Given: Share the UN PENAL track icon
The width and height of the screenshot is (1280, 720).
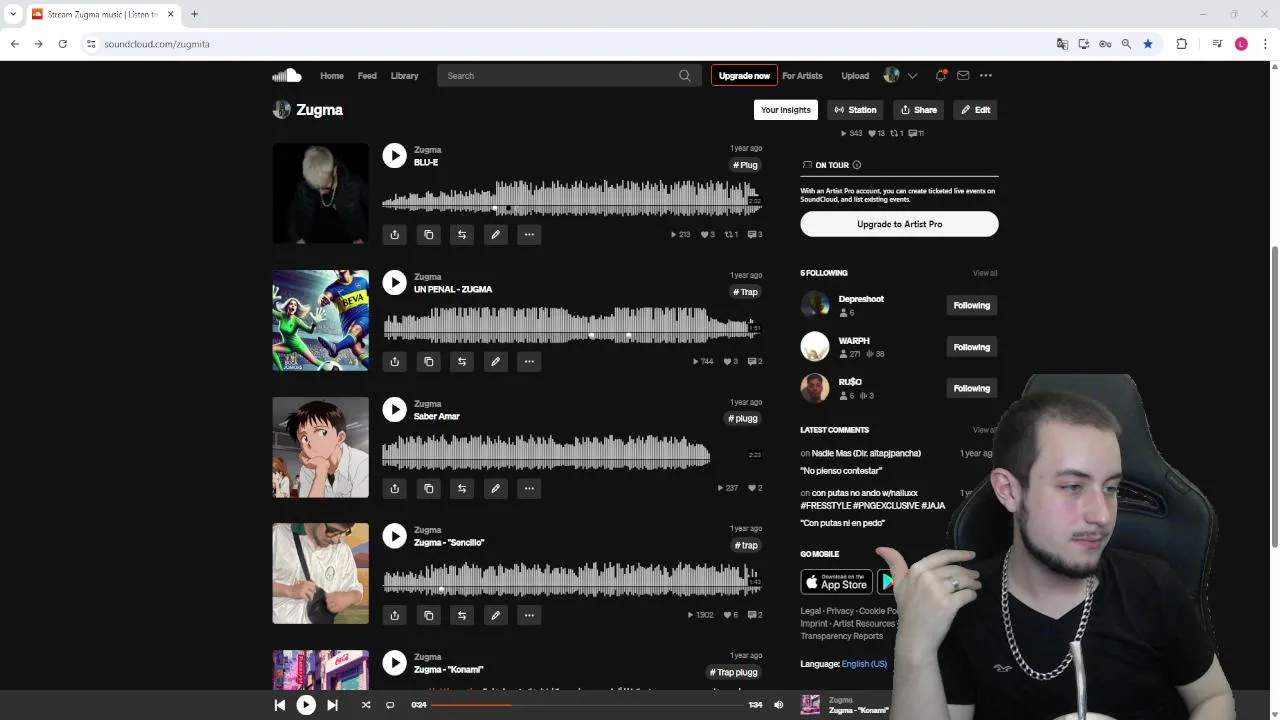Looking at the screenshot, I should pos(395,361).
